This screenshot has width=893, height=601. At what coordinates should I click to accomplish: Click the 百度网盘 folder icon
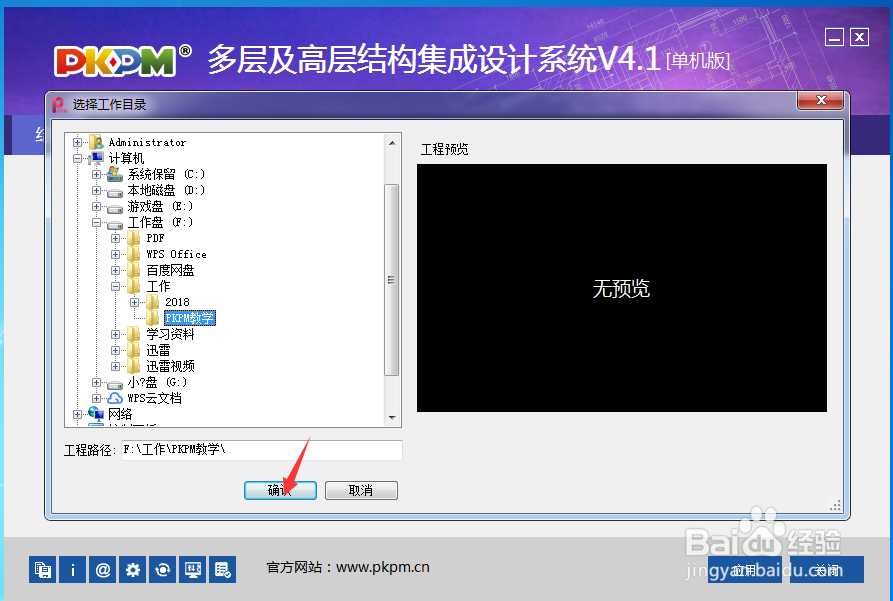pos(134,269)
